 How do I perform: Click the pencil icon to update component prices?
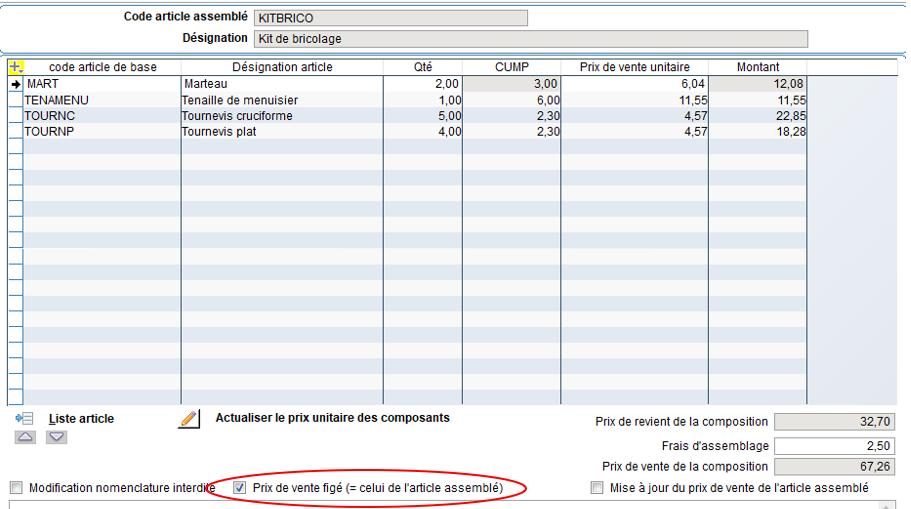[189, 418]
